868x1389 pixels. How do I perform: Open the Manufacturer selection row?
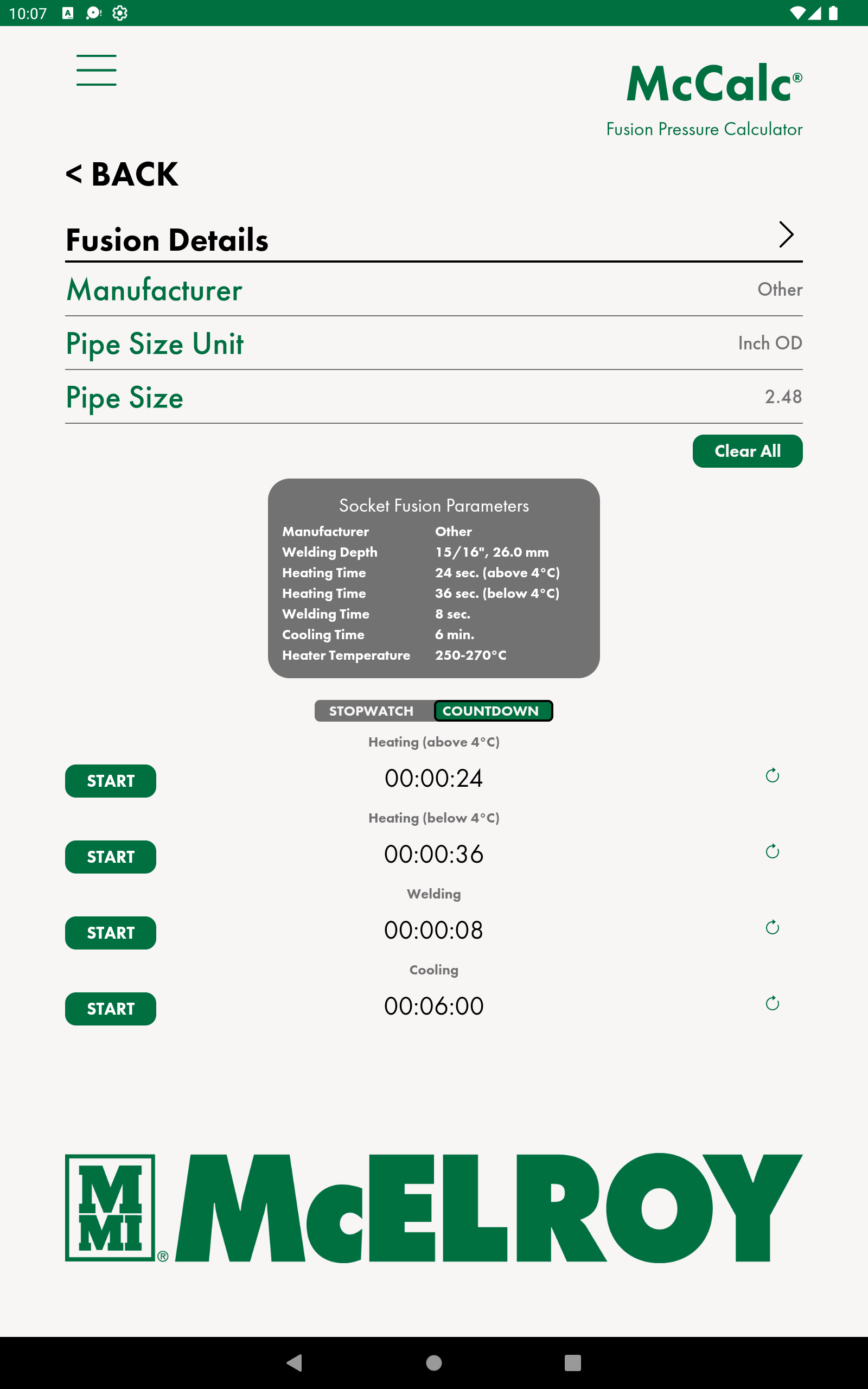(x=434, y=290)
